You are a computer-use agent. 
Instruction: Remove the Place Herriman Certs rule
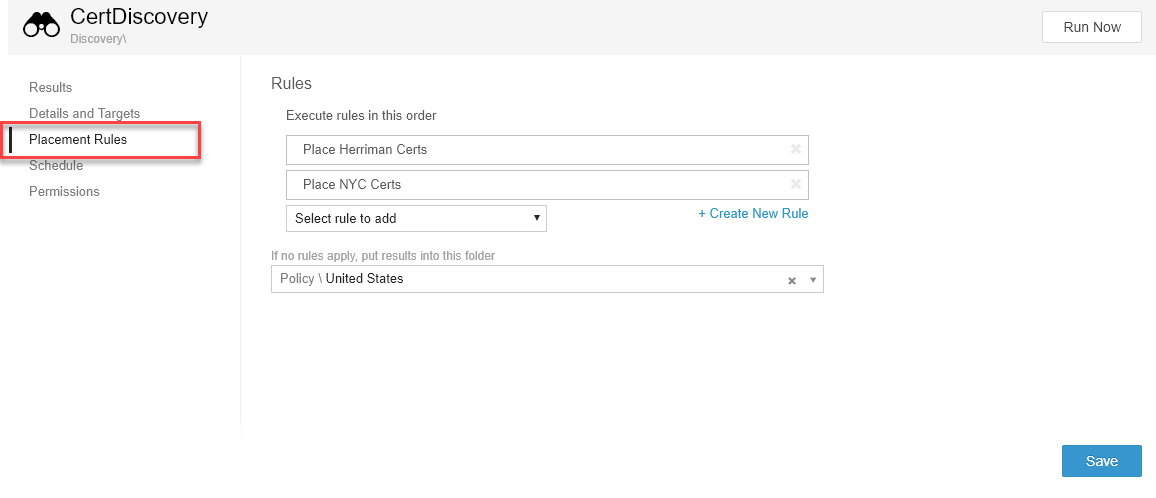click(x=796, y=149)
